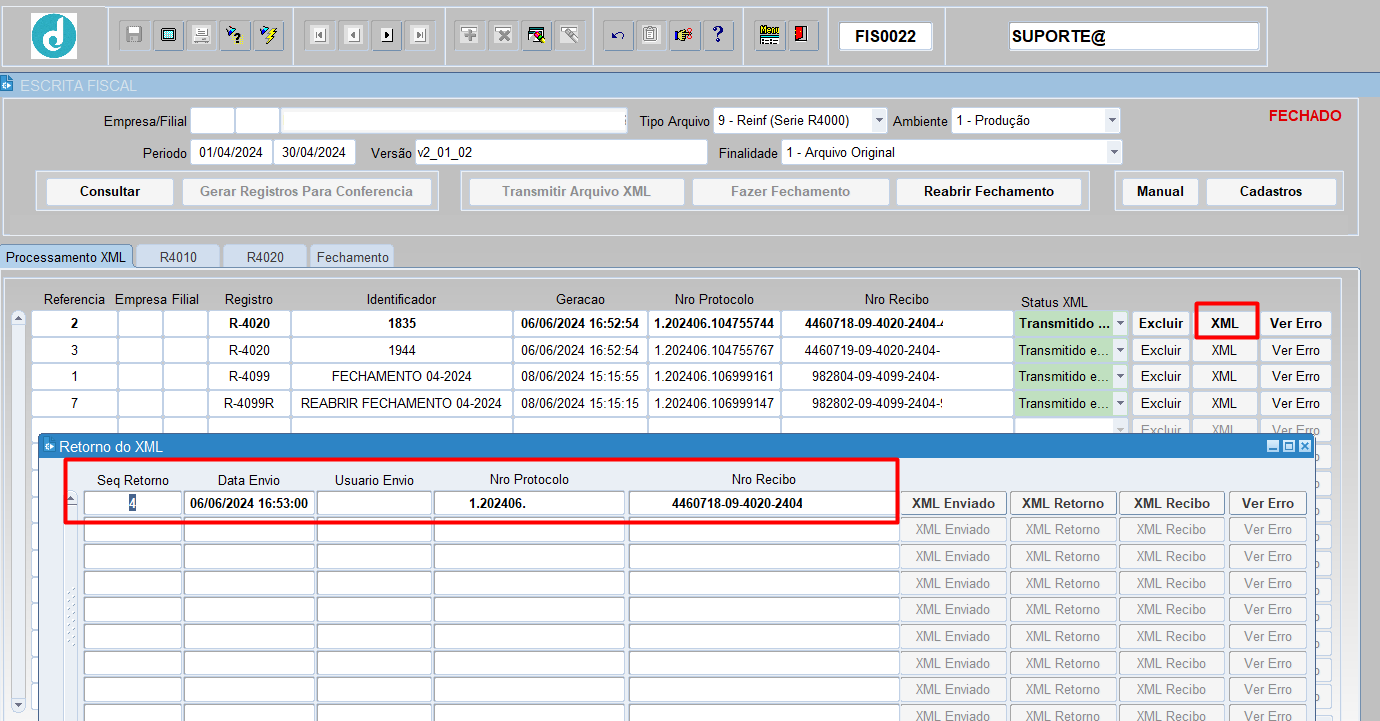Open the Ambiente dropdown
The image size is (1380, 721).
[1112, 121]
